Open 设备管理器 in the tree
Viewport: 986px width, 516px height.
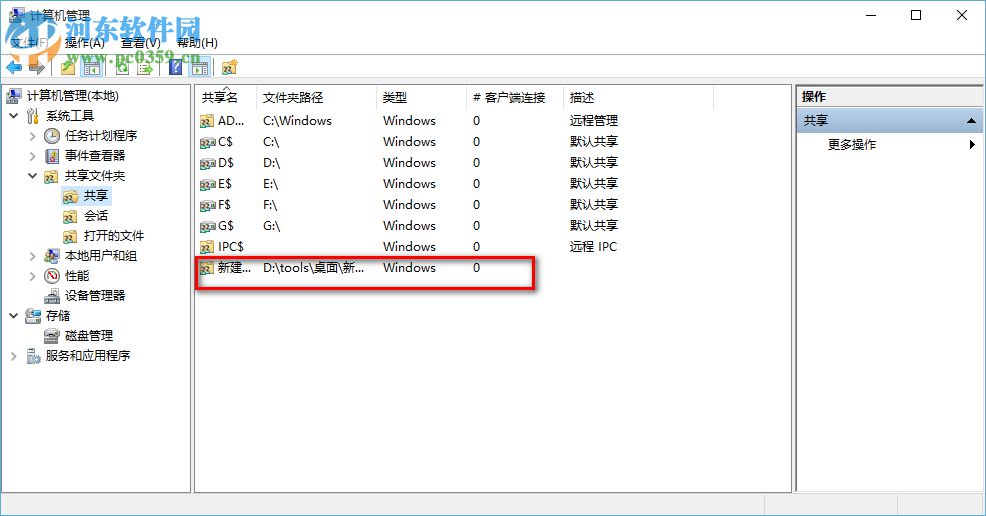pyautogui.click(x=95, y=296)
